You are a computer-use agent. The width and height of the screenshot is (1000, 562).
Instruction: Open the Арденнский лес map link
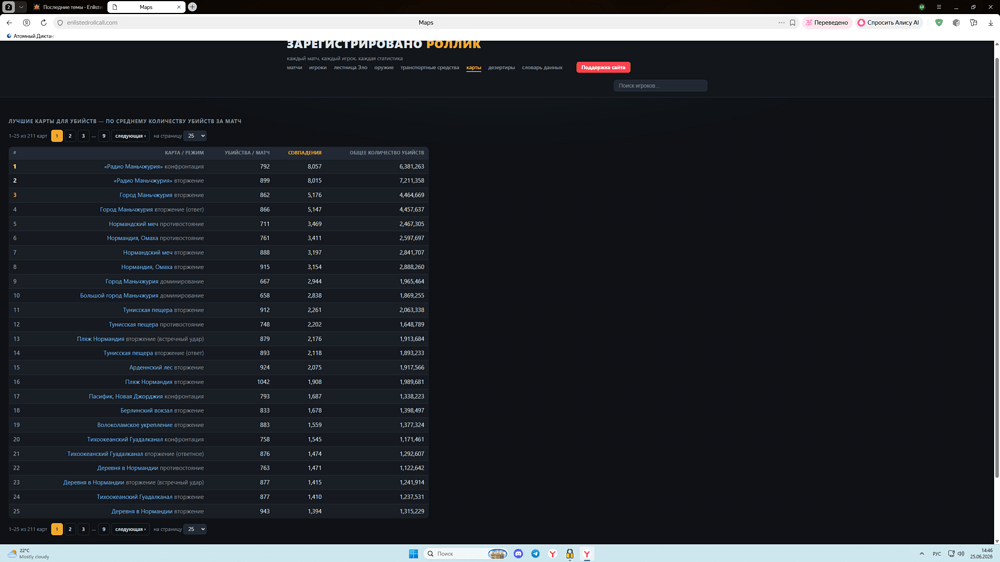pos(151,367)
